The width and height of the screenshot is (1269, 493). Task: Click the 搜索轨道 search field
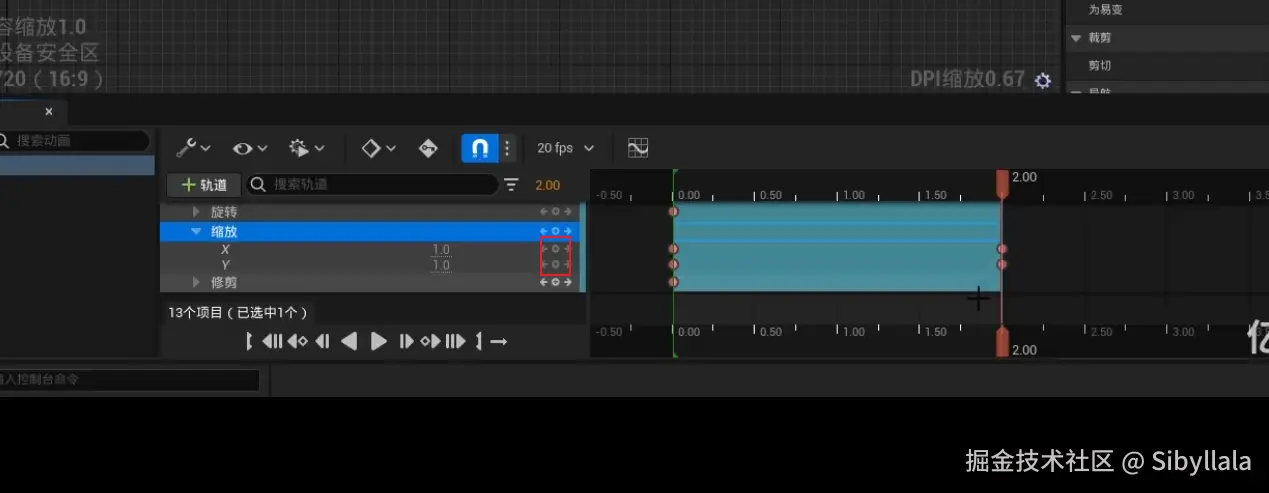(x=372, y=185)
